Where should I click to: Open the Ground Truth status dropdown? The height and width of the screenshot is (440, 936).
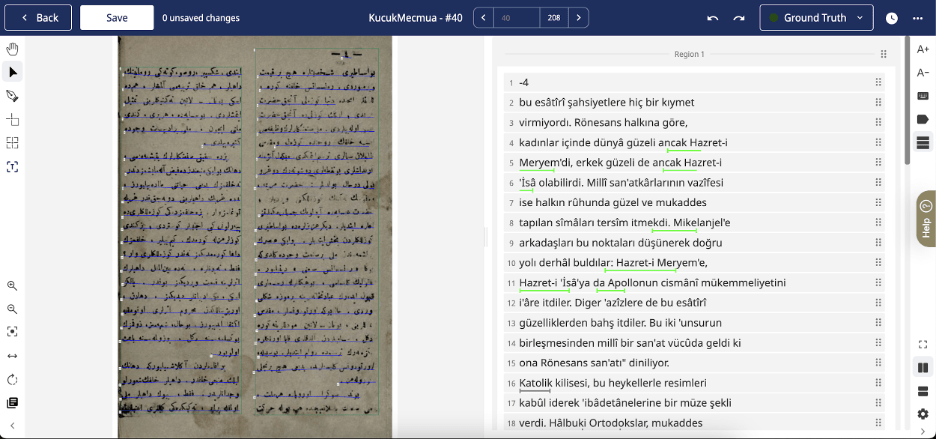pyautogui.click(x=816, y=18)
